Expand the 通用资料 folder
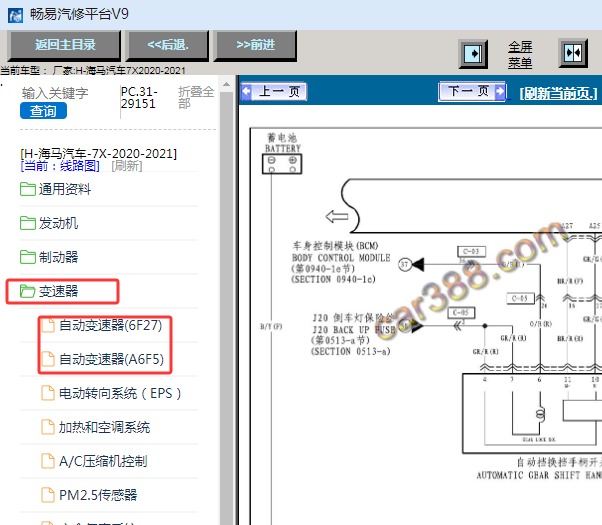This screenshot has height=525, width=602. point(64,189)
